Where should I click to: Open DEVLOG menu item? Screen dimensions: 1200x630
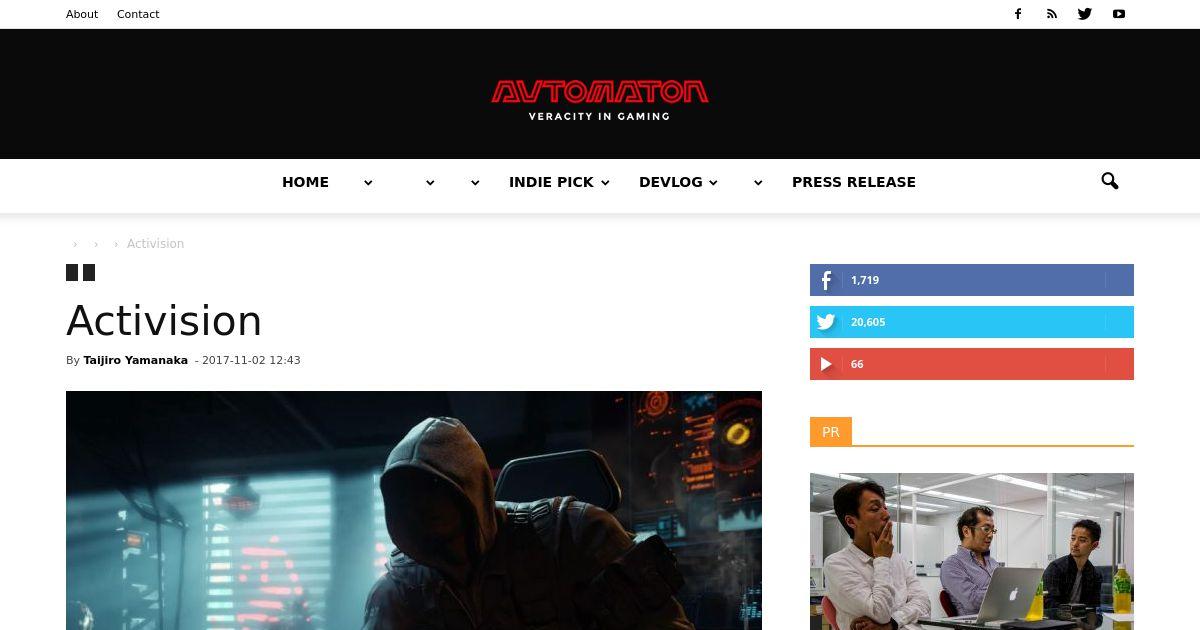pos(671,182)
